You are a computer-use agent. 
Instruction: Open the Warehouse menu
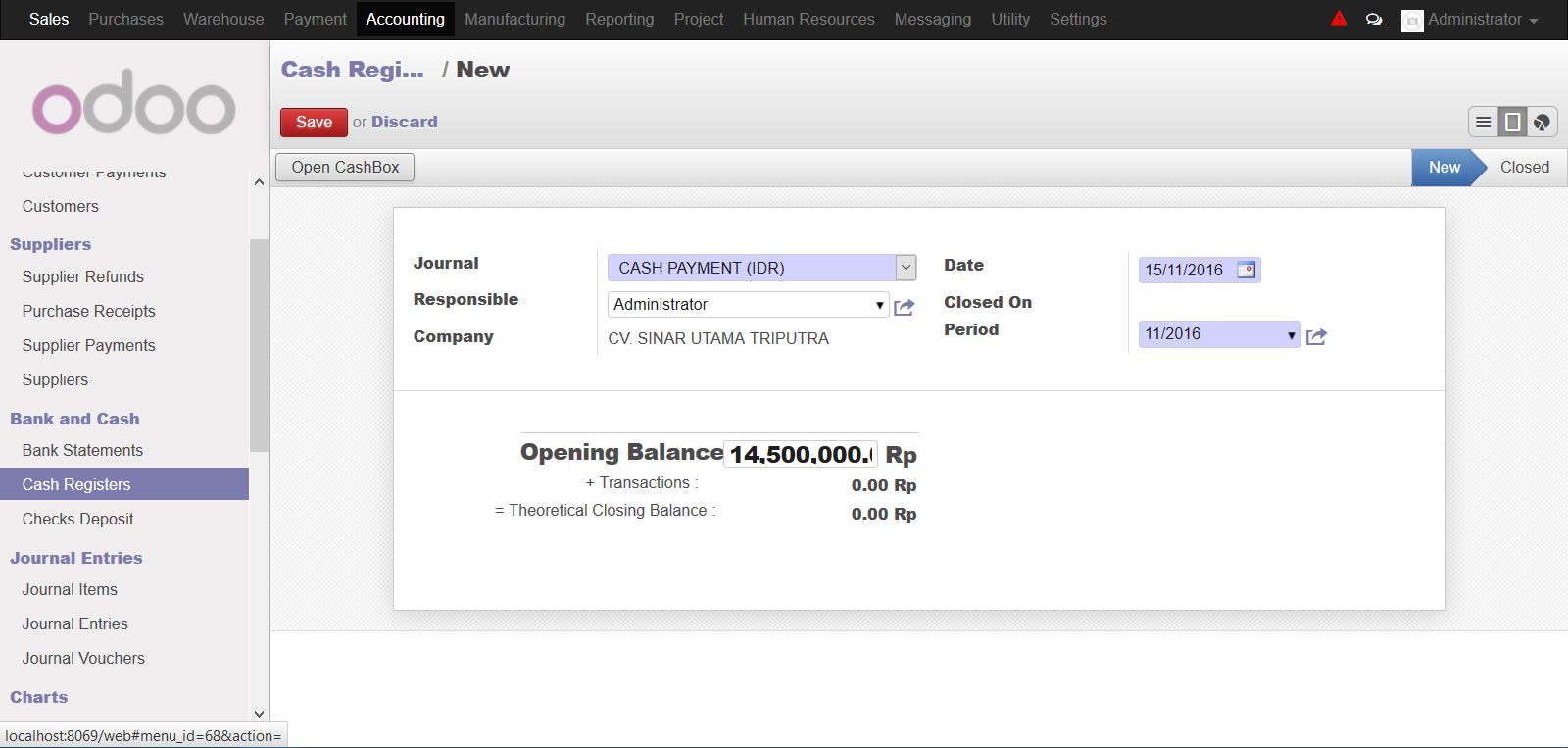click(x=223, y=19)
